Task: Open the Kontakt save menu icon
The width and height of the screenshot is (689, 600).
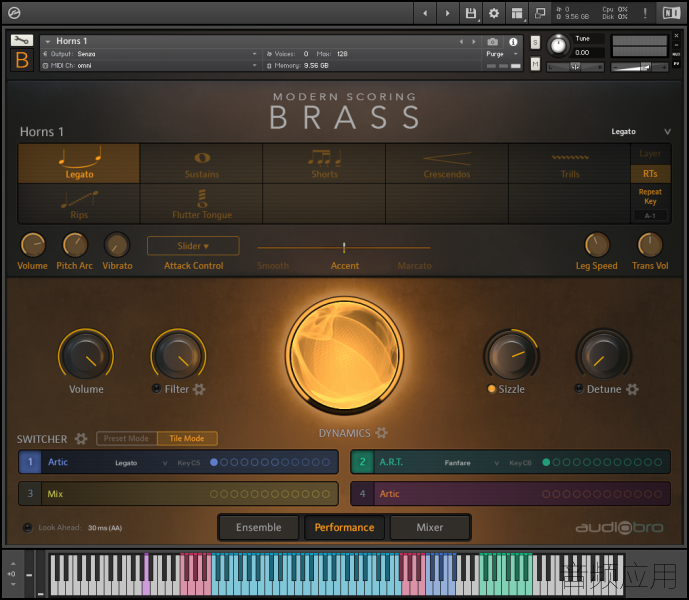Action: click(x=471, y=13)
